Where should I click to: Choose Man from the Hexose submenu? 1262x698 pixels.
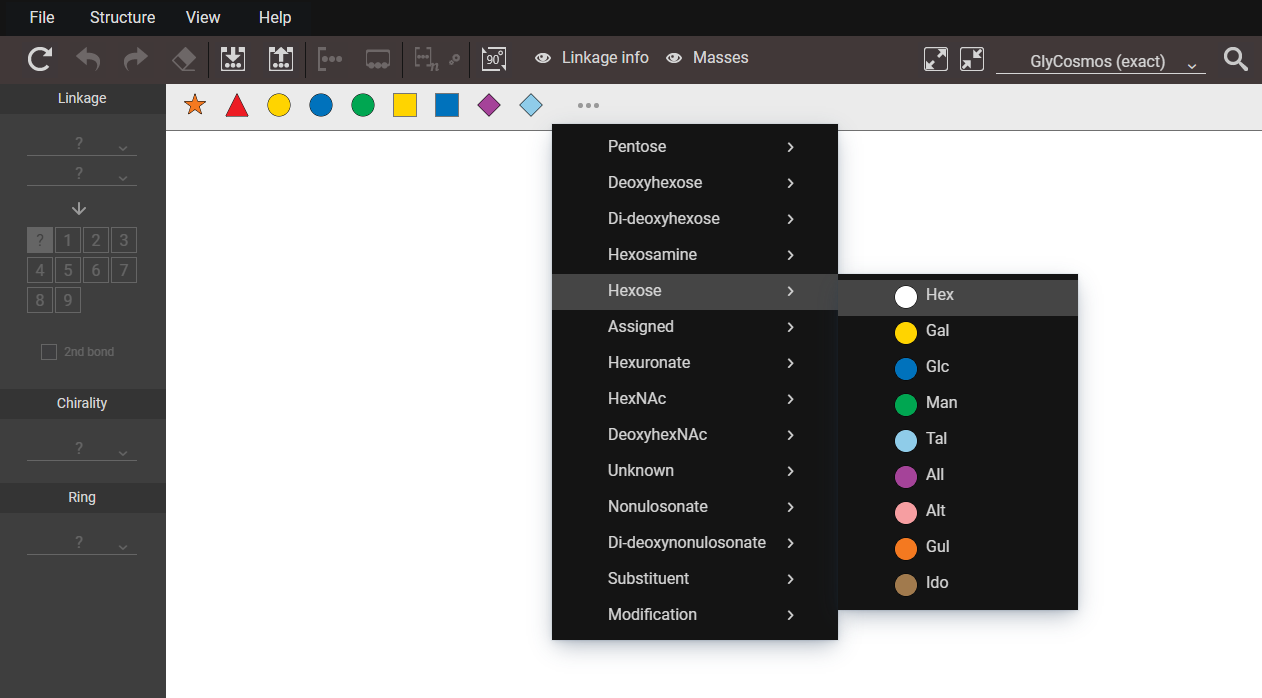941,403
